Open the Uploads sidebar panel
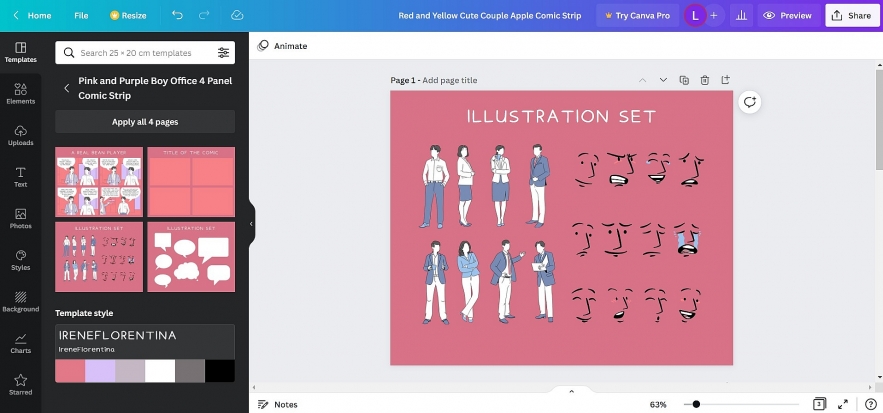 [20, 135]
